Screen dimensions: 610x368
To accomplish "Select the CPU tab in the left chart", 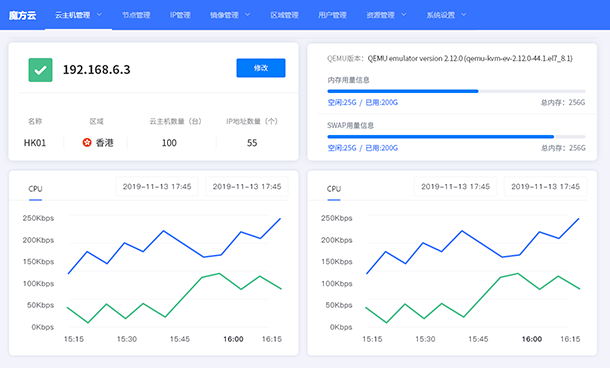I will (35, 189).
